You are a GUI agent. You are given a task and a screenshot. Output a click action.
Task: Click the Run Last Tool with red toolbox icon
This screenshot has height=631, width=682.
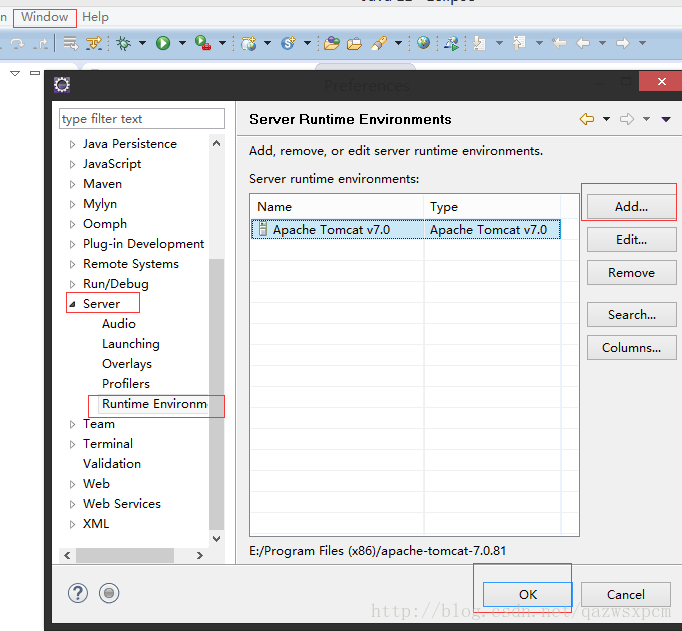coord(203,43)
